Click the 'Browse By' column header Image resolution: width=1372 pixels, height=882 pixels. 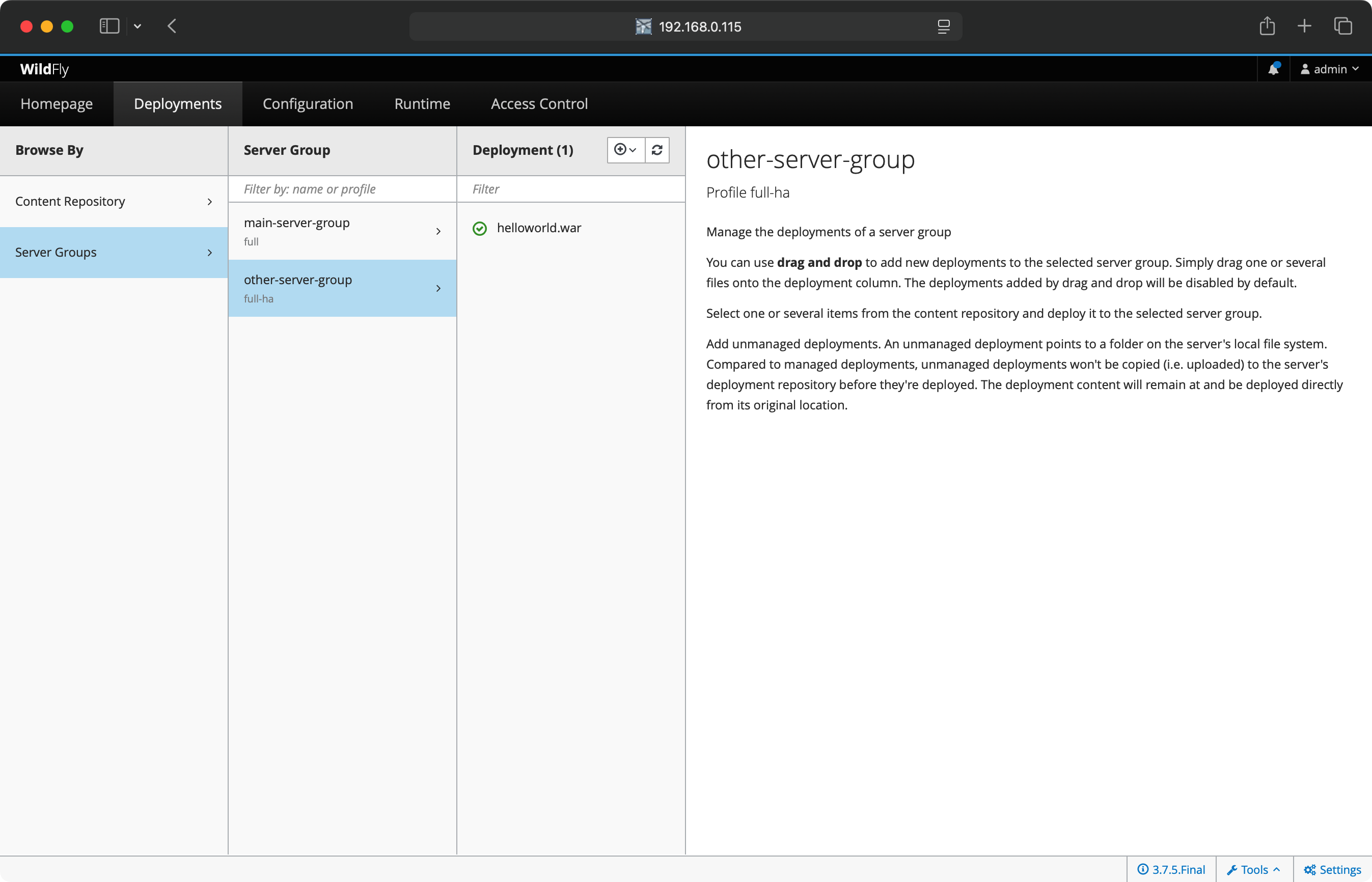coord(49,150)
